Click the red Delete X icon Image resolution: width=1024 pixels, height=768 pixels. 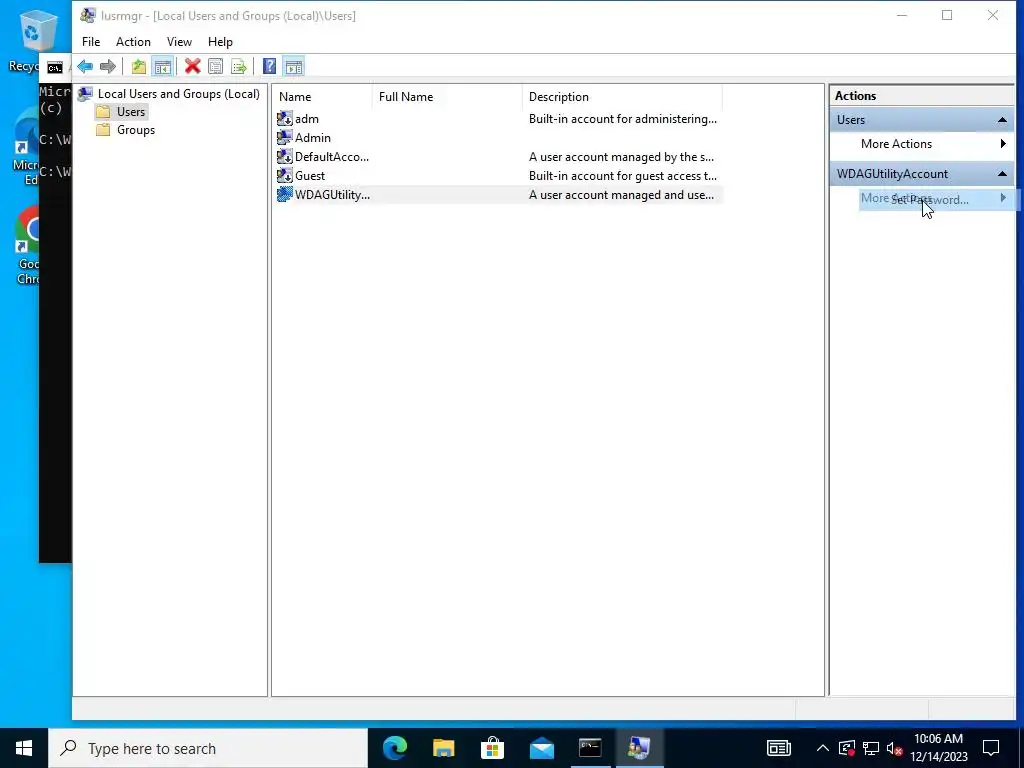point(192,67)
